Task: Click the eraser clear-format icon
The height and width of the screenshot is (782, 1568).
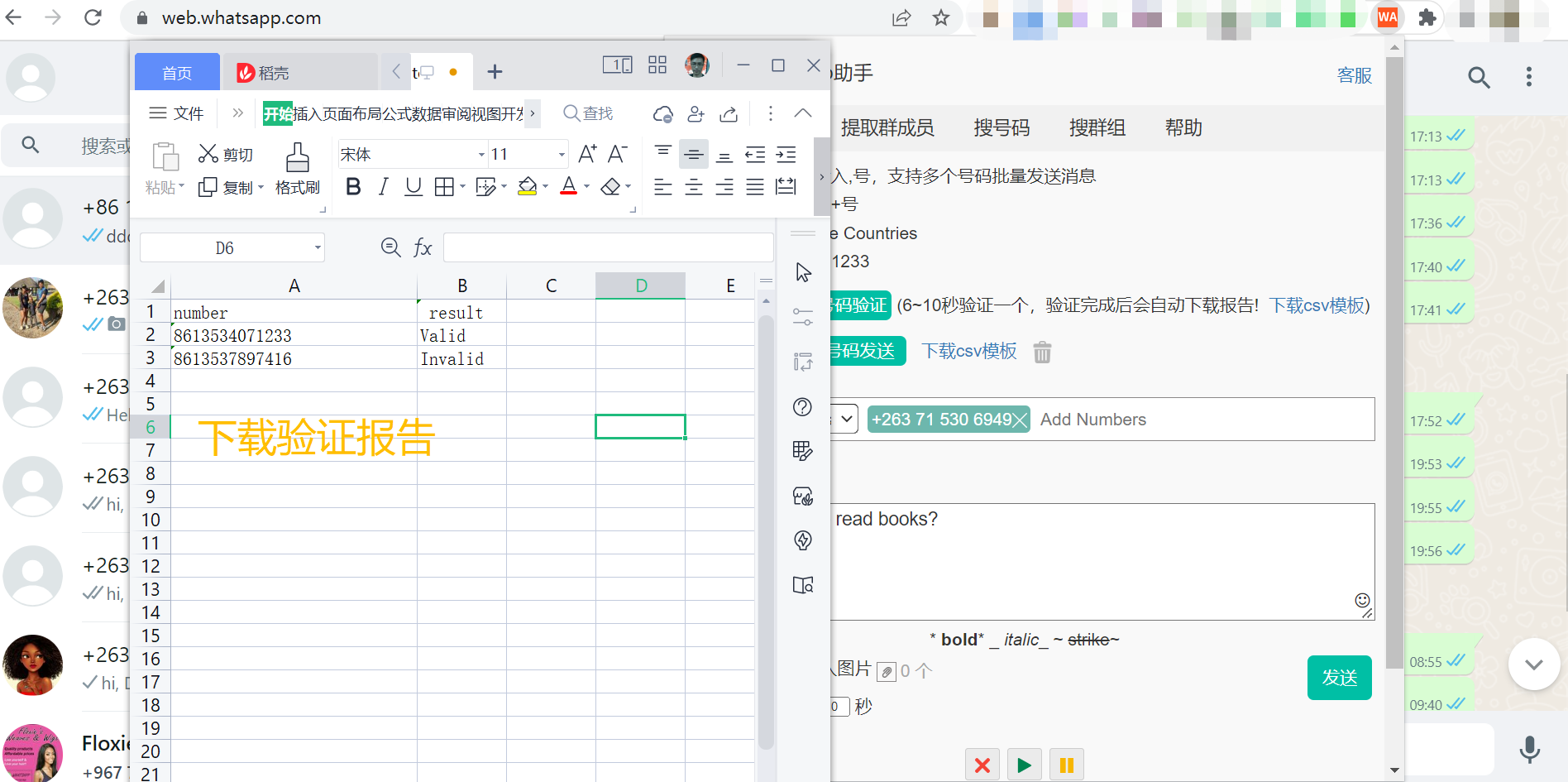Action: pyautogui.click(x=610, y=187)
